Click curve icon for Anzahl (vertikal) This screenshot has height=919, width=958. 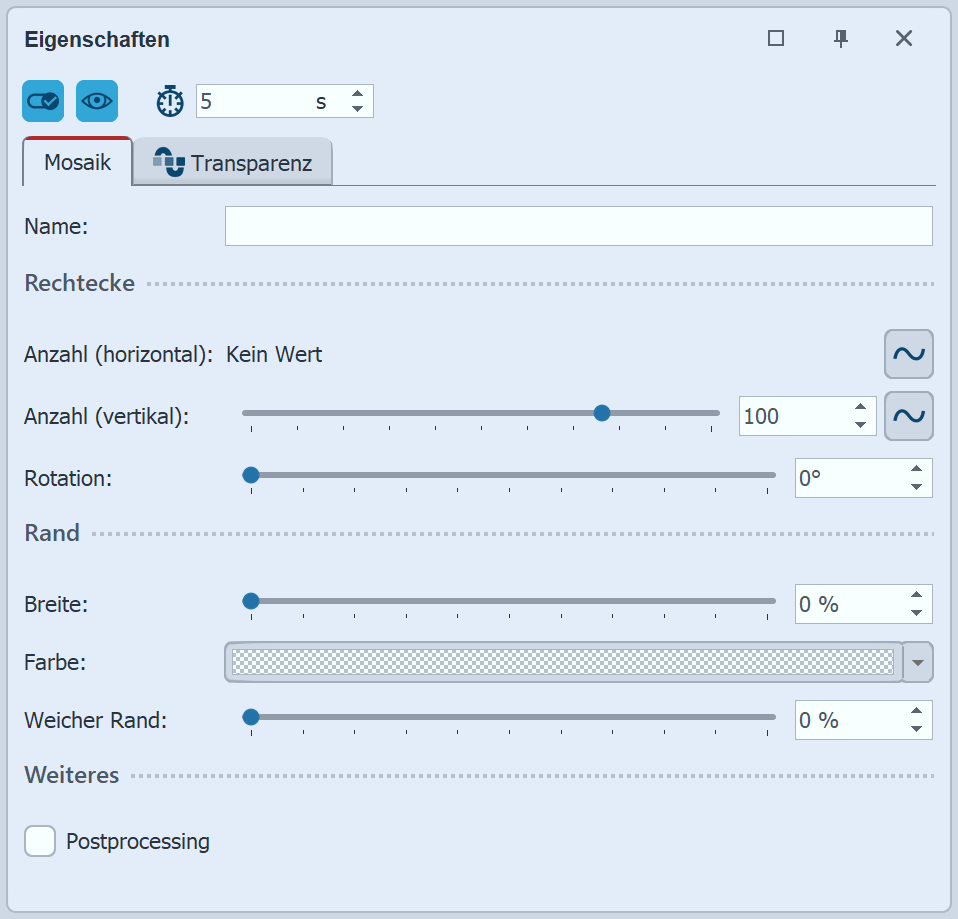(x=908, y=416)
